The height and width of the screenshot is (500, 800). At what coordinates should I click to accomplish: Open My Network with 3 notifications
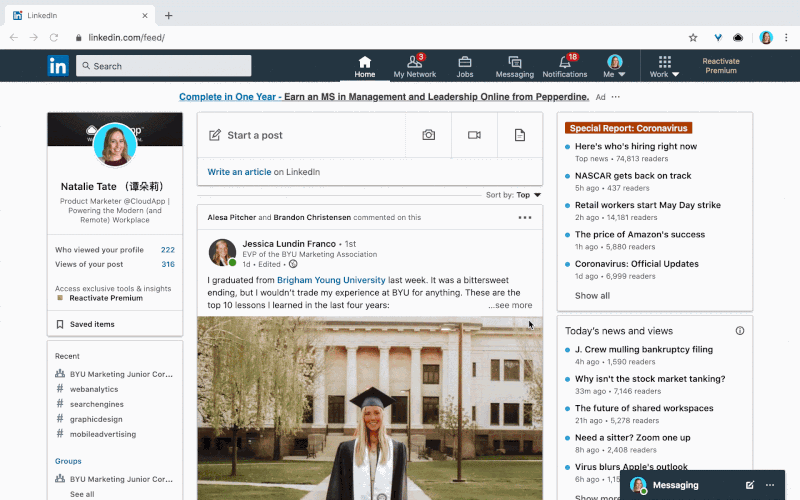click(x=414, y=67)
